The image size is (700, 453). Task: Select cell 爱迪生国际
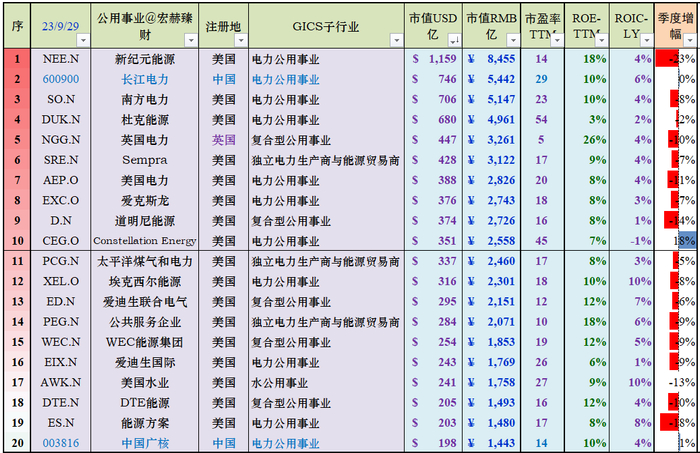[145, 362]
